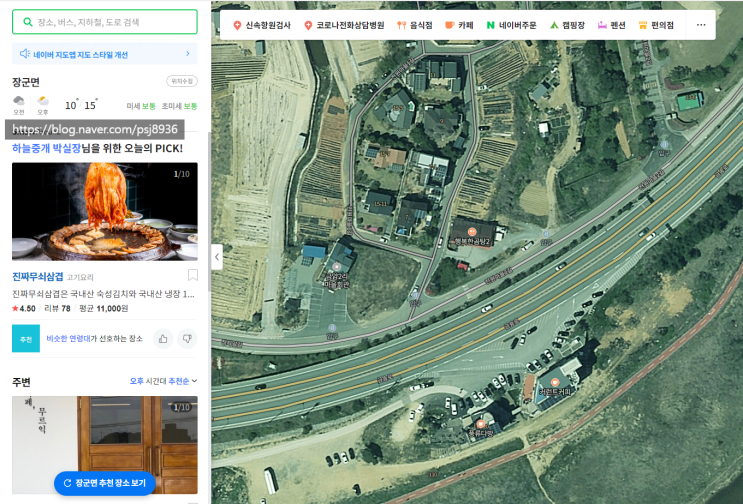Image resolution: width=743 pixels, height=504 pixels.
Task: Click the afternoon weather sun-cloud icon
Action: [x=43, y=100]
